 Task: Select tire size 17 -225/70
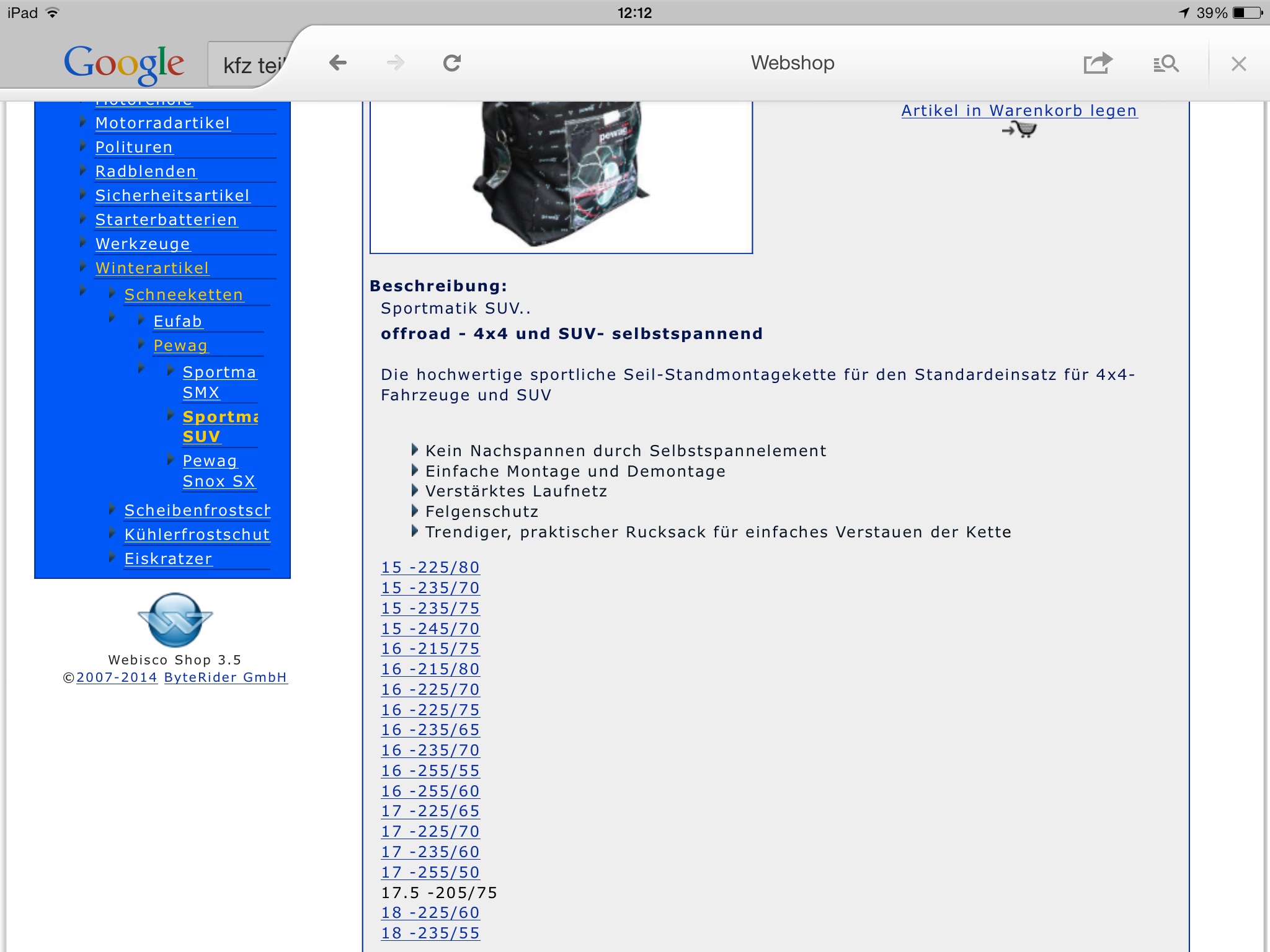[430, 831]
